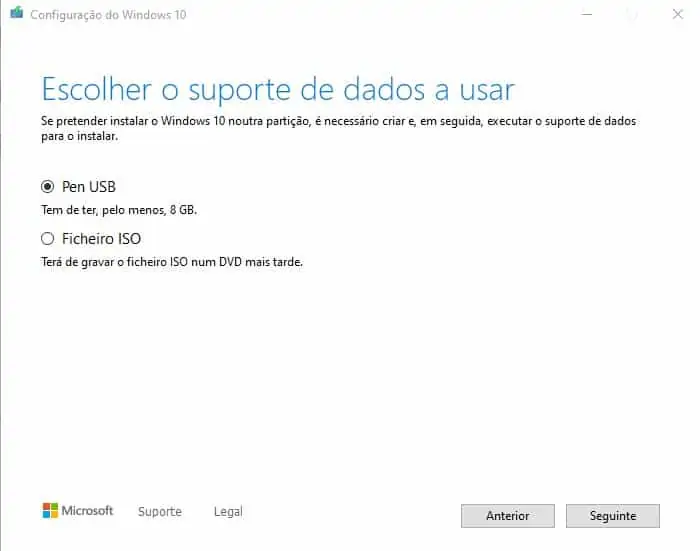This screenshot has height=551, width=700.
Task: Select the Pen USB radio button
Action: click(47, 186)
